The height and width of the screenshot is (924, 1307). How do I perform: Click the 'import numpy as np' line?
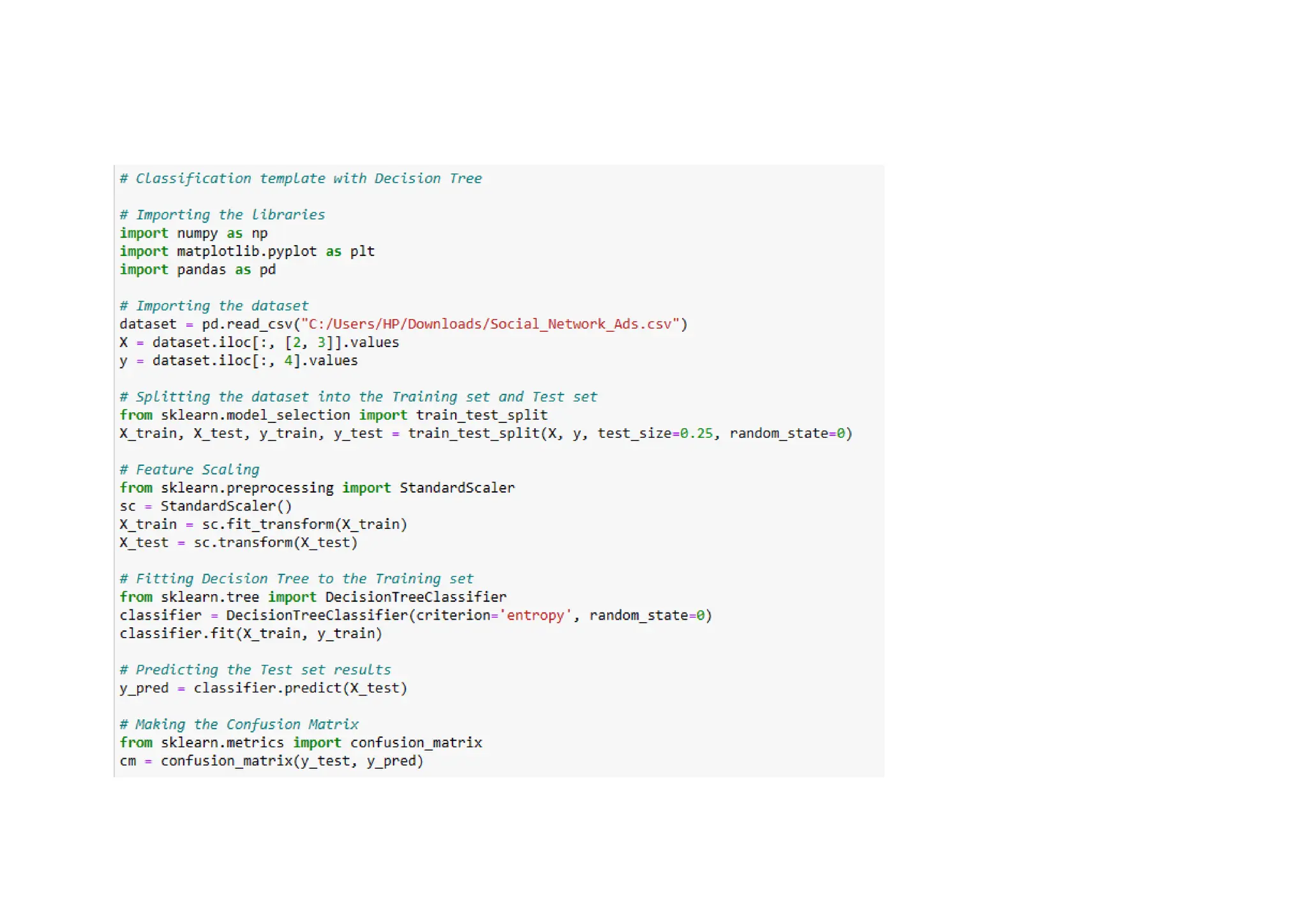193,234
